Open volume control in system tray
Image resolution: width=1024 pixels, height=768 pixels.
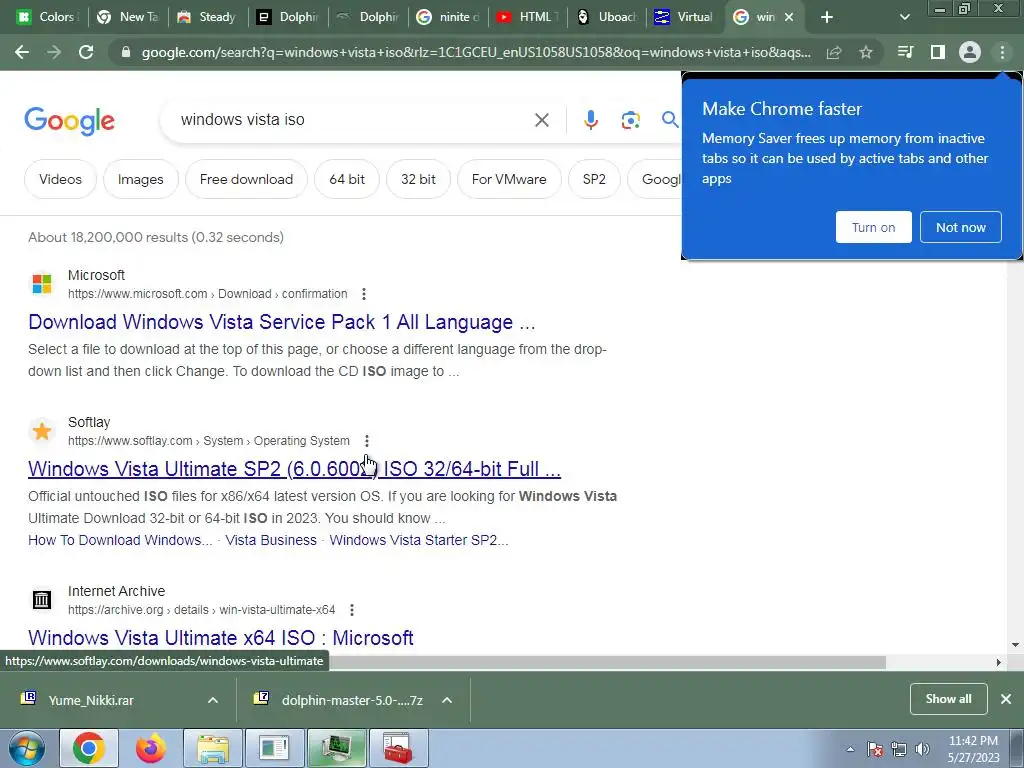click(x=923, y=749)
